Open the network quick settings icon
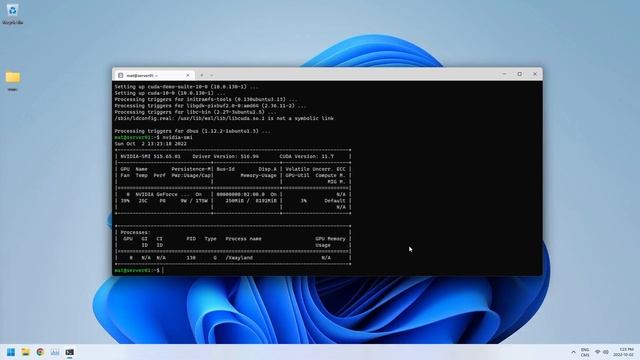This screenshot has width=640, height=360. [x=598, y=352]
